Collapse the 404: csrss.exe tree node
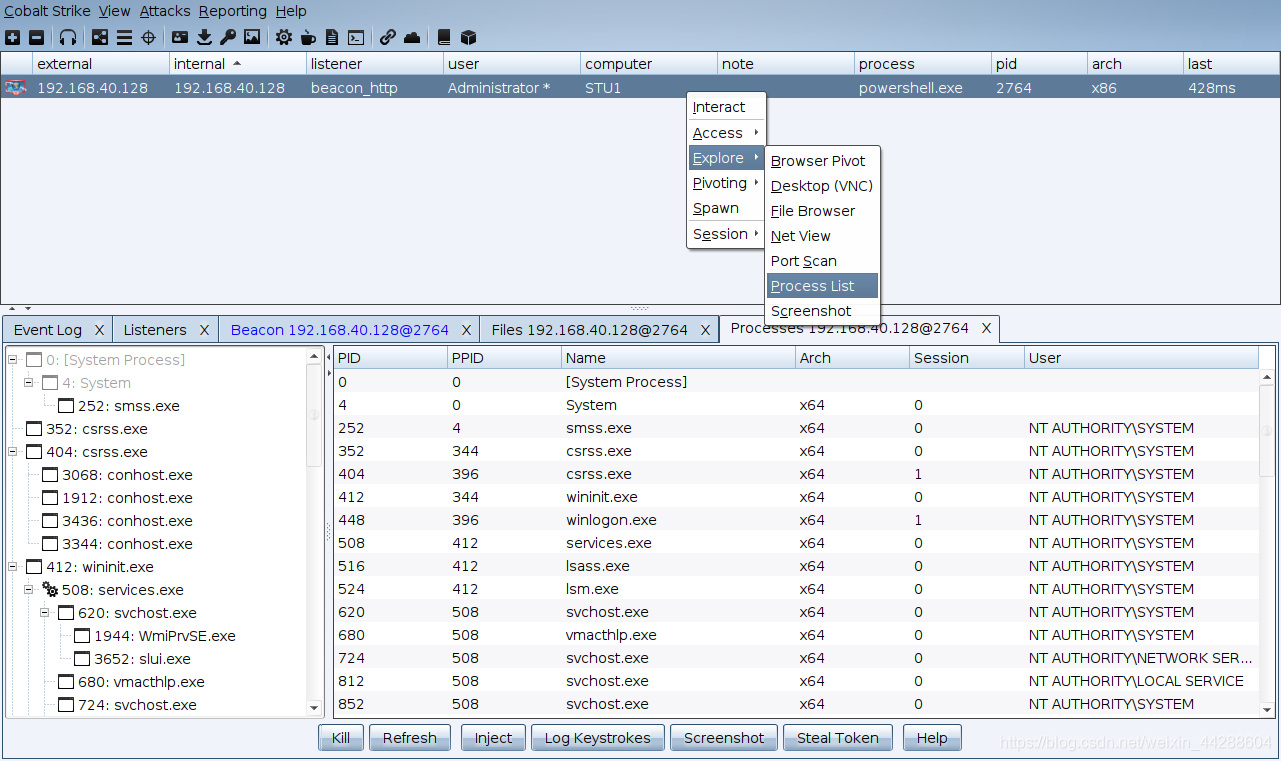The height and width of the screenshot is (761, 1281). point(13,452)
